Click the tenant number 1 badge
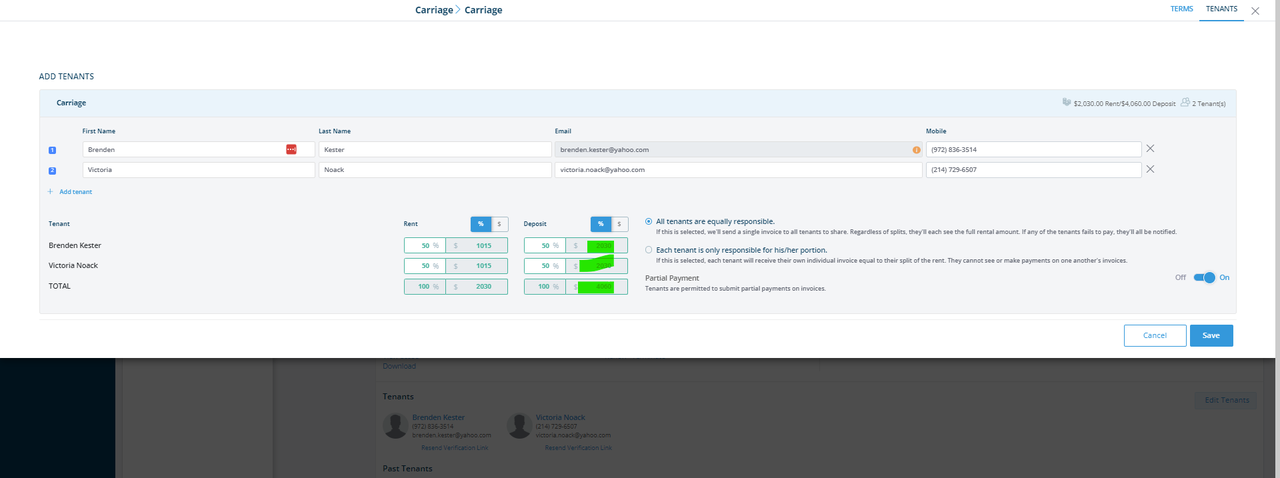The width and height of the screenshot is (1280, 478). click(x=52, y=150)
